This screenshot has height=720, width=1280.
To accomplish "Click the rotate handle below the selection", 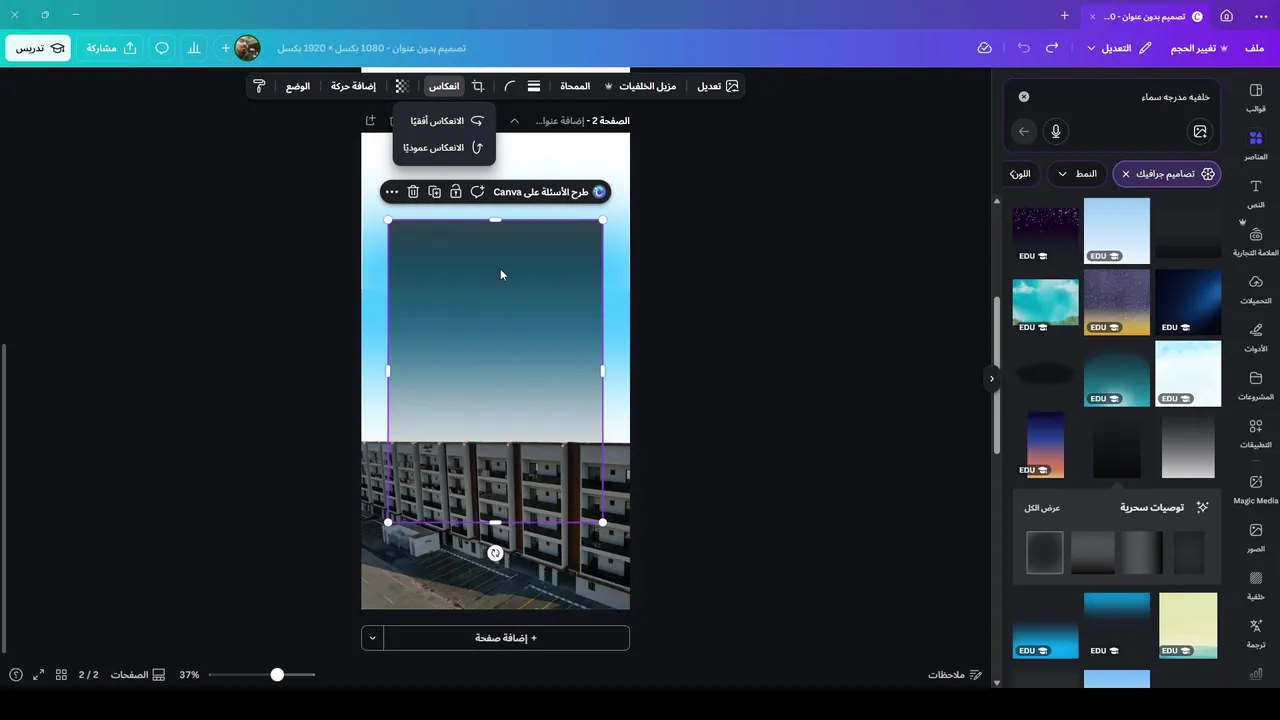I will coord(495,553).
